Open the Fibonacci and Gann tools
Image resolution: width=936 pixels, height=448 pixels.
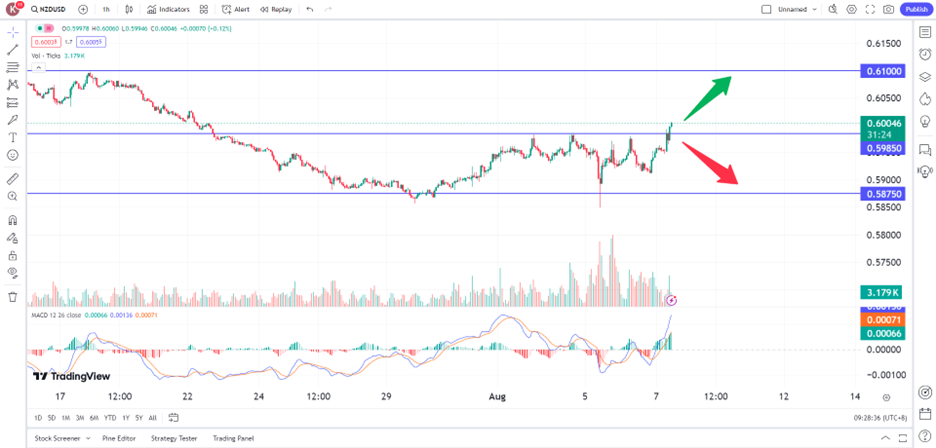click(x=13, y=67)
